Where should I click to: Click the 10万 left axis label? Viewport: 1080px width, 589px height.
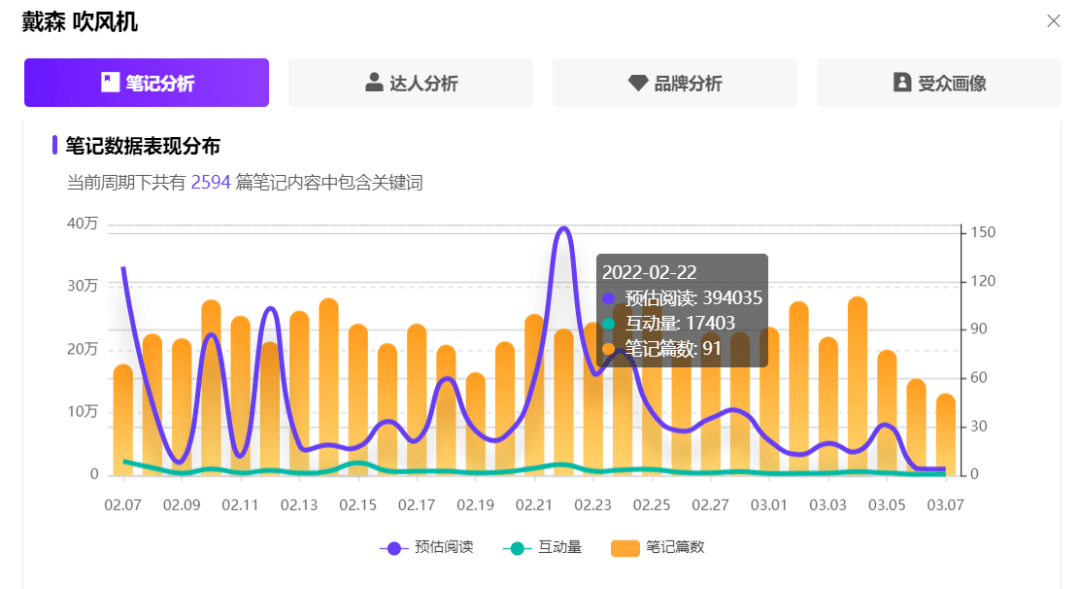[x=83, y=412]
